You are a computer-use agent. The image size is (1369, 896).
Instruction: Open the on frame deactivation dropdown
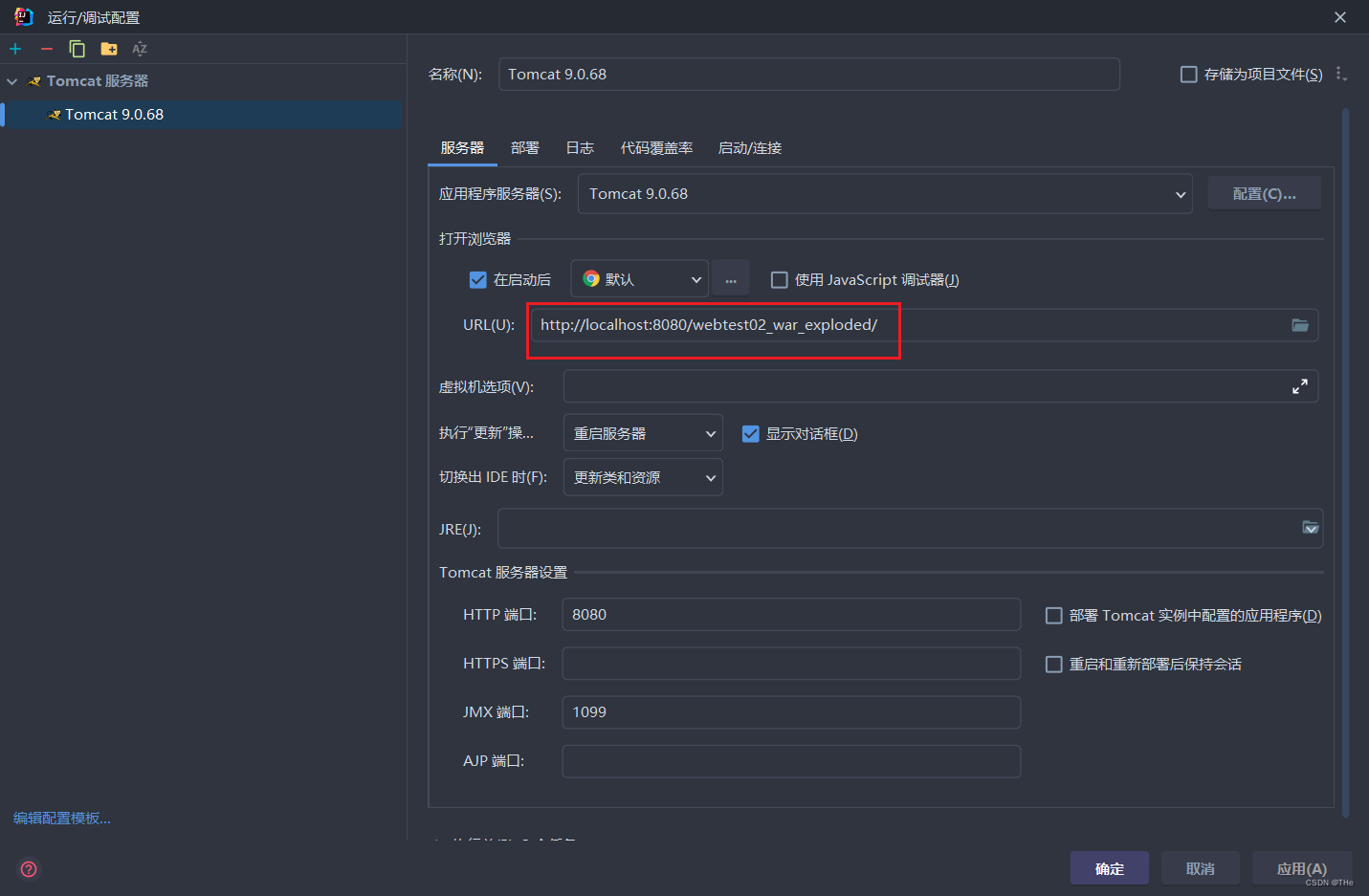(643, 477)
